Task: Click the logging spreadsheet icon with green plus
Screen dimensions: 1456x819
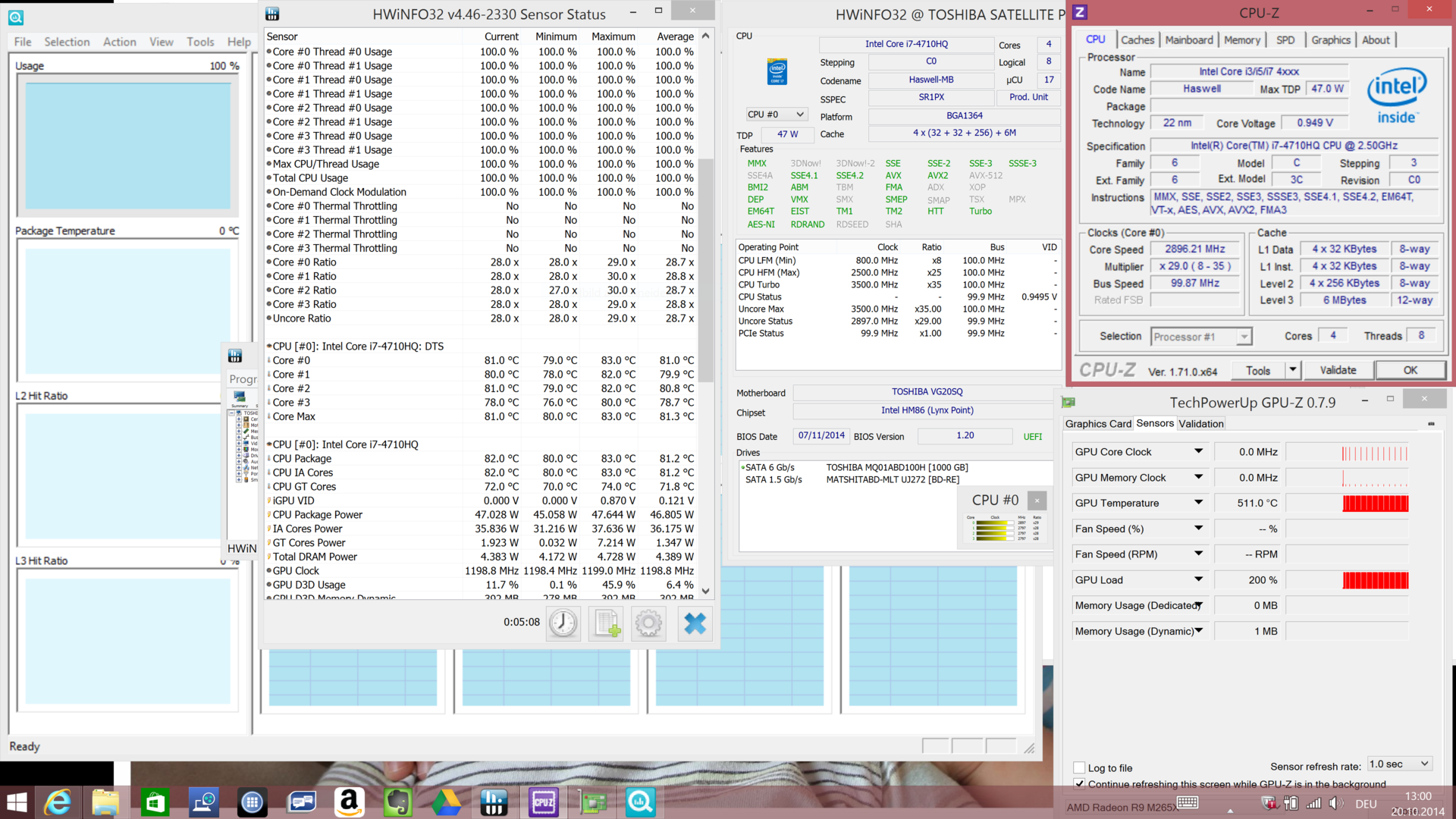Action: tap(607, 623)
